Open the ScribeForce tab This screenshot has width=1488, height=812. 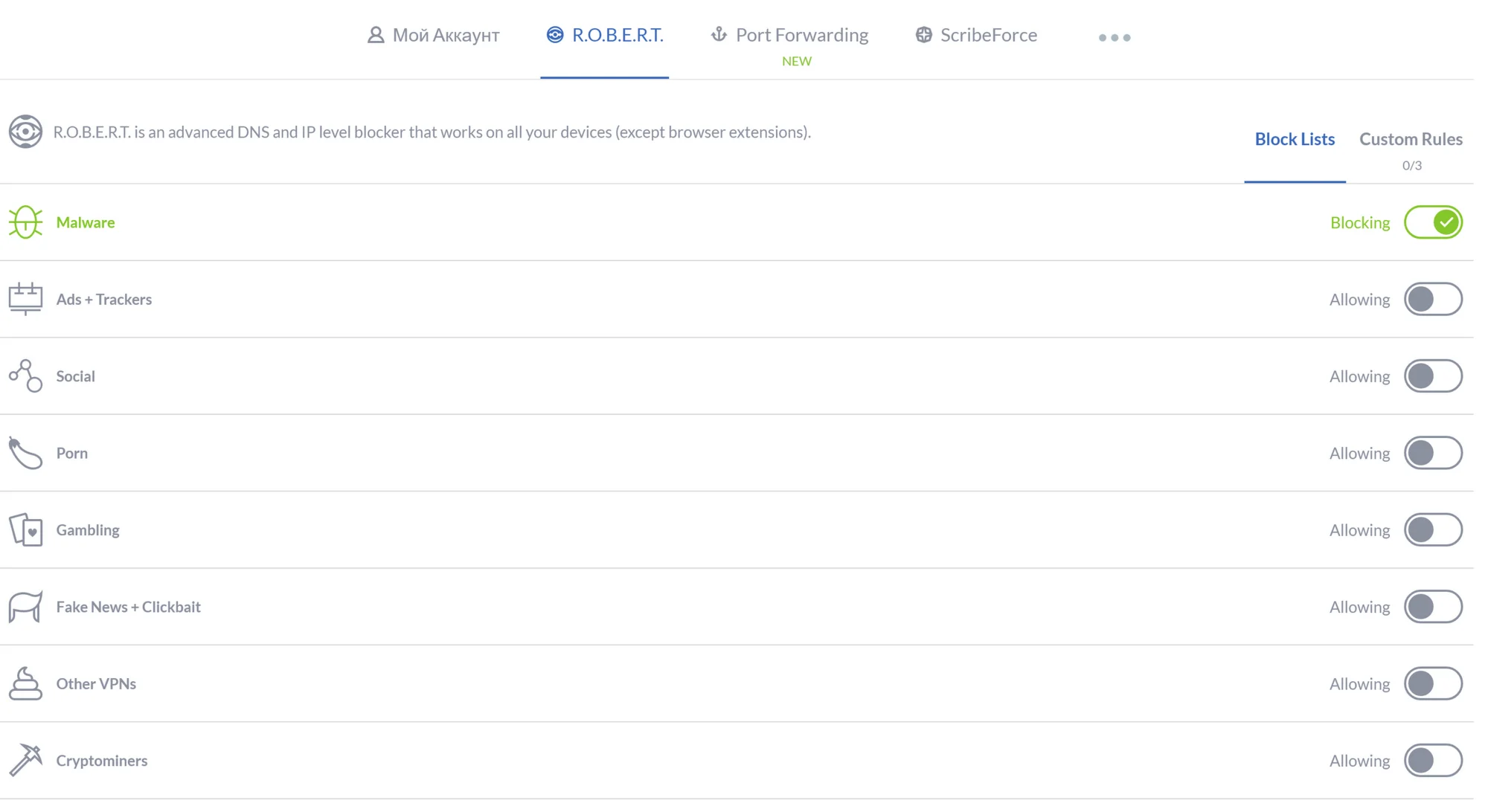pos(976,35)
